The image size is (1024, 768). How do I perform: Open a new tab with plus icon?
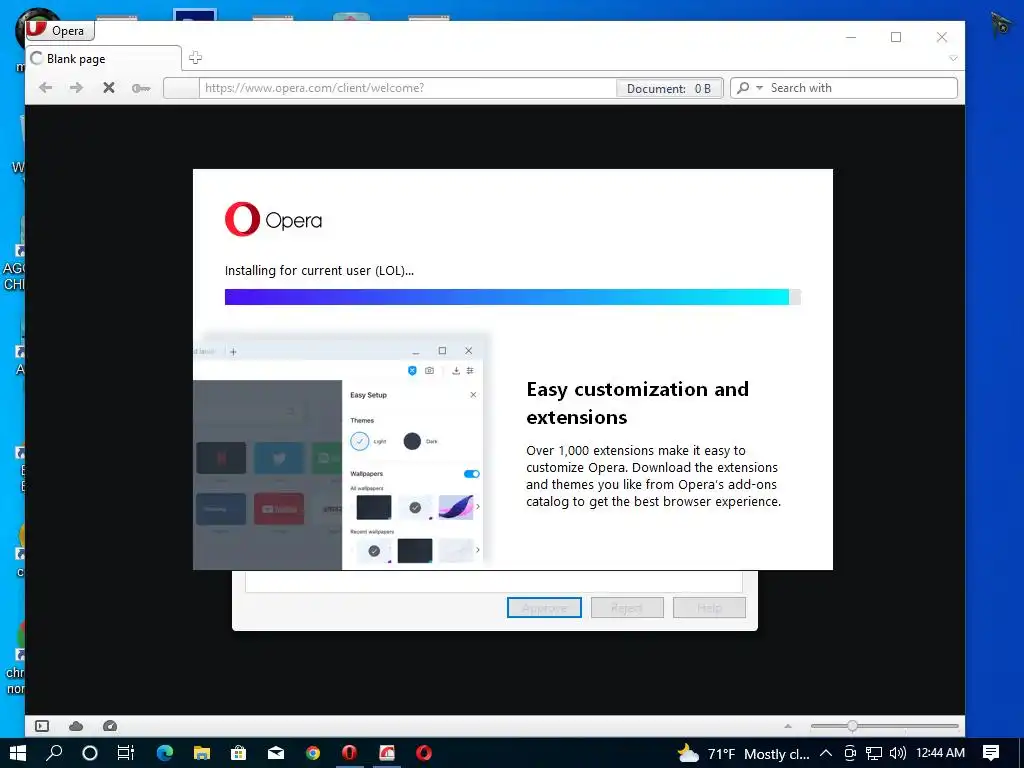click(x=195, y=58)
